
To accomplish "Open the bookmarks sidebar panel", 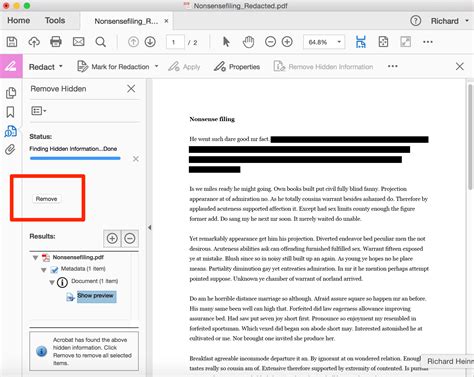I will coord(10,112).
